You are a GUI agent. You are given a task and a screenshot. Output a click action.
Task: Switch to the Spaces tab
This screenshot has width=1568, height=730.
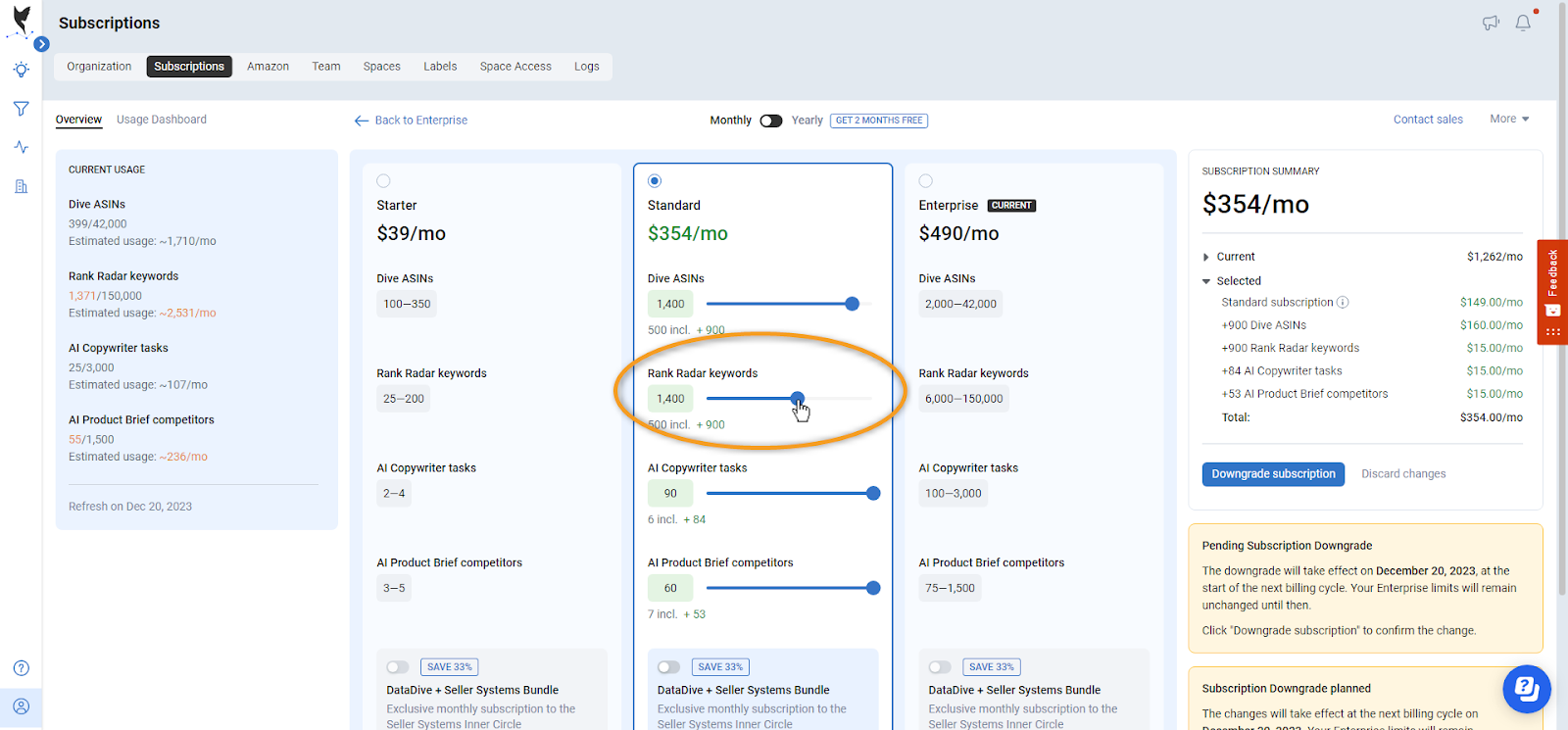pos(382,67)
